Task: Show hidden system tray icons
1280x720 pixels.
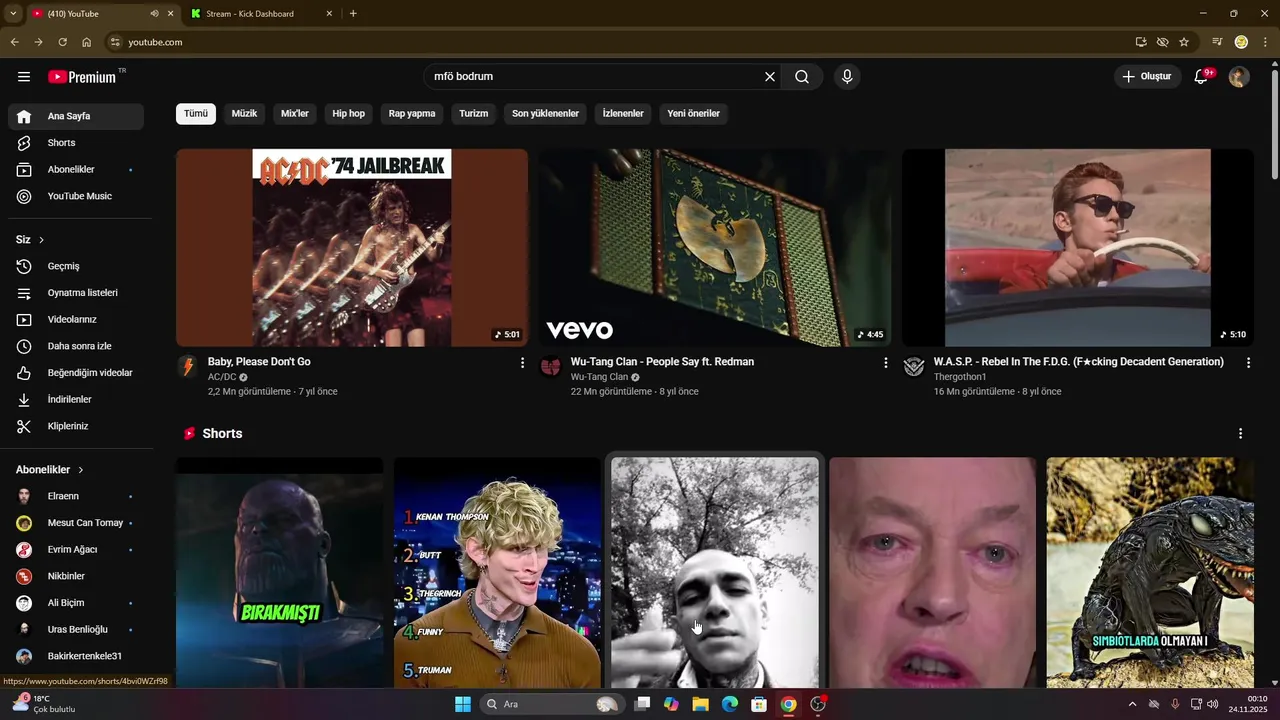Action: pos(1132,704)
